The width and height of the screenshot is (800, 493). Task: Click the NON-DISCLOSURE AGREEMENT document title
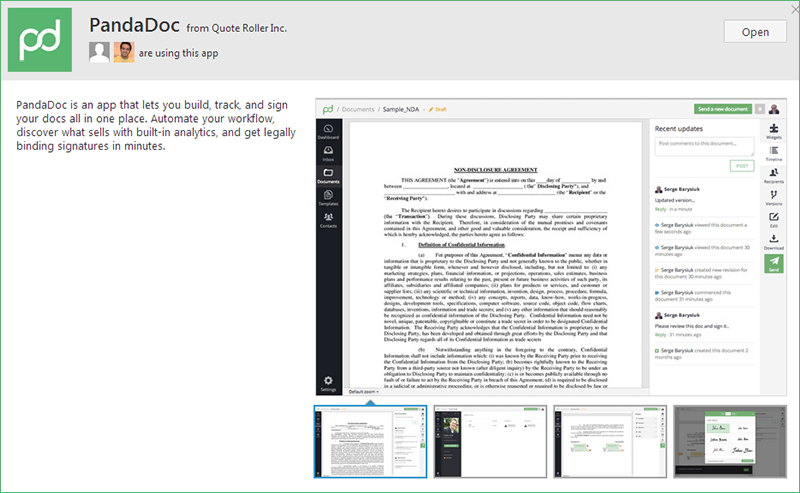pyautogui.click(x=495, y=170)
